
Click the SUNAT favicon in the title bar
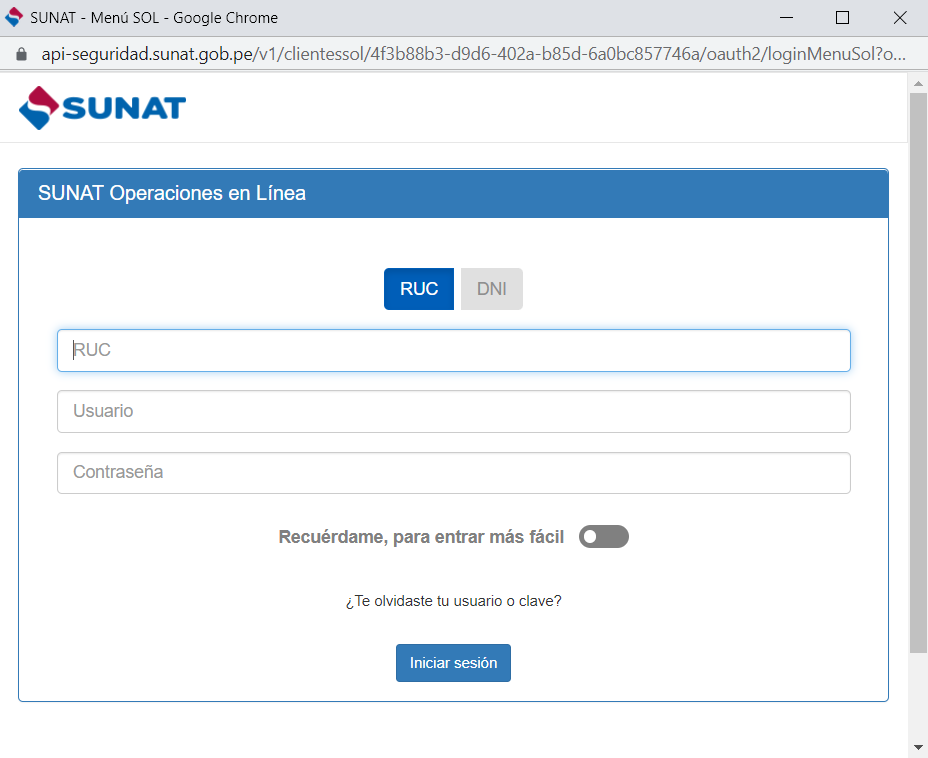(14, 18)
